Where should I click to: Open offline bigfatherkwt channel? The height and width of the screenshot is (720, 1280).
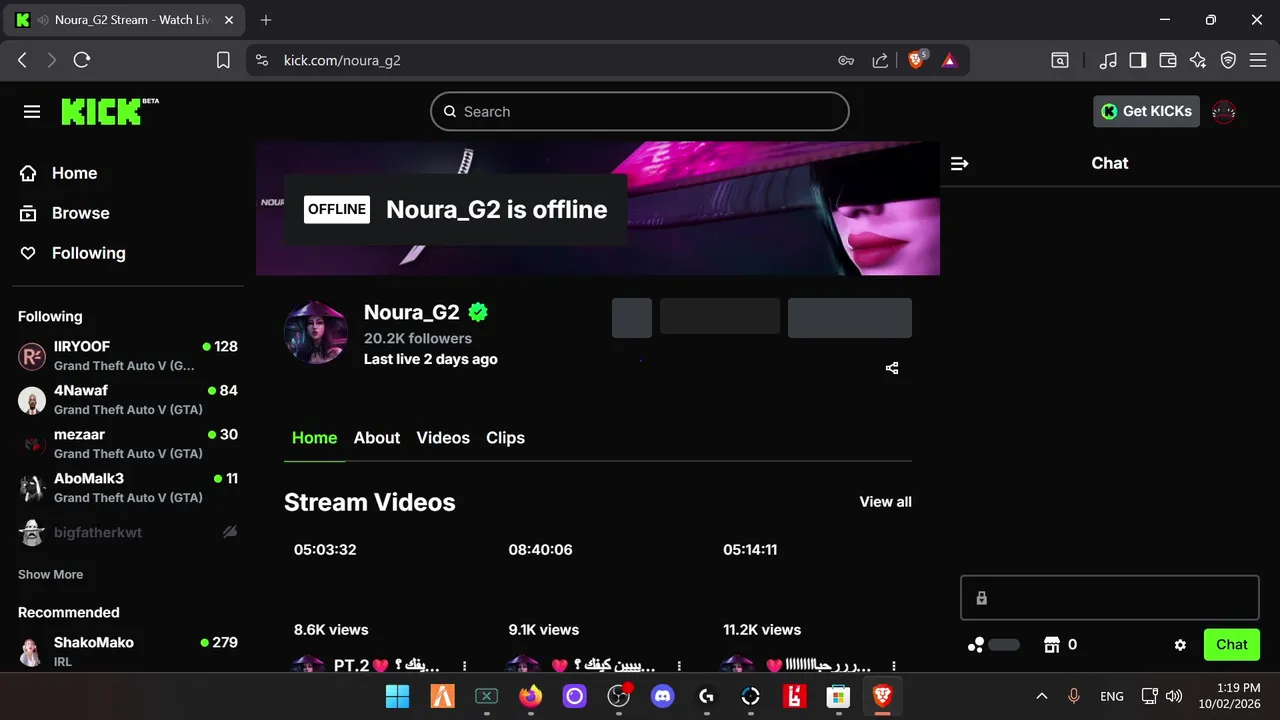click(128, 532)
